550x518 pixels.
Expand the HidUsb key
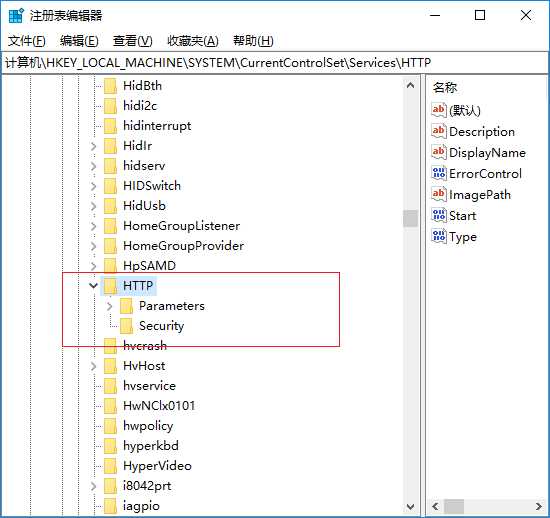94,206
